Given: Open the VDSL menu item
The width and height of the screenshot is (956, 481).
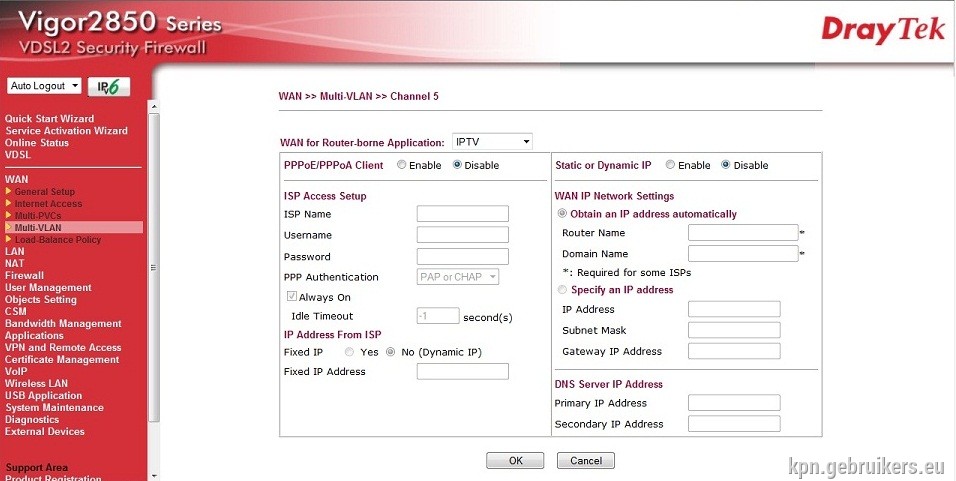Looking at the screenshot, I should [18, 155].
